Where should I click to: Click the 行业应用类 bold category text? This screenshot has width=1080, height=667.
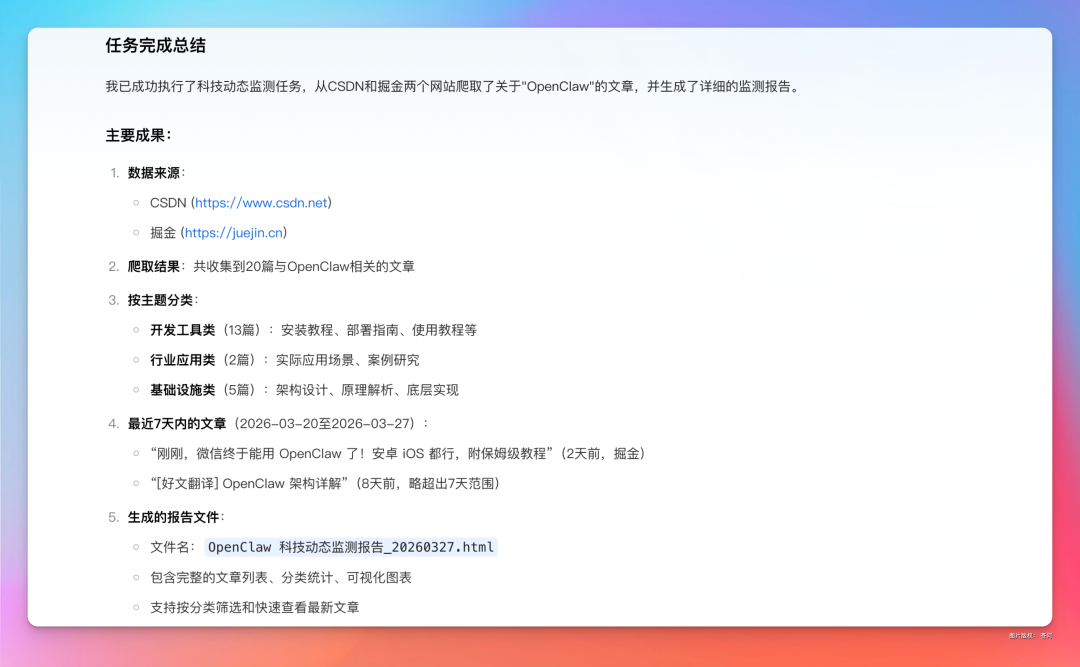click(182, 360)
